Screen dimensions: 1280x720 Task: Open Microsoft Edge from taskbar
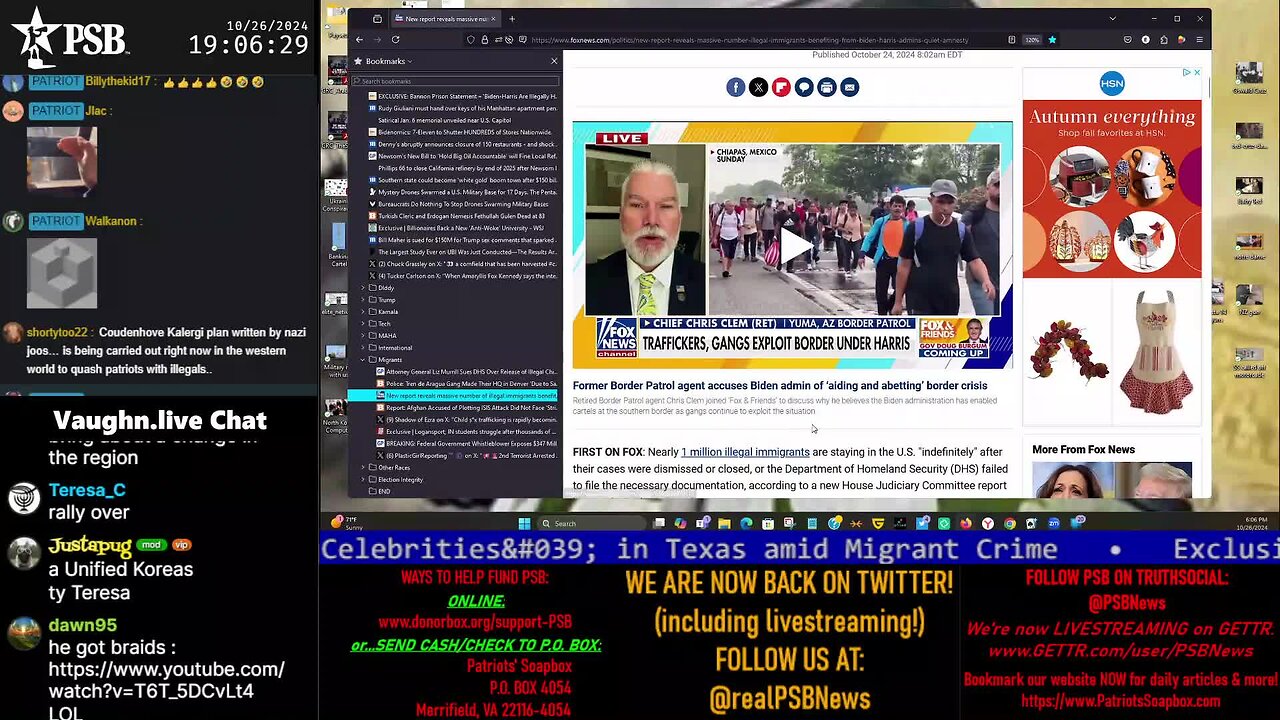point(746,523)
